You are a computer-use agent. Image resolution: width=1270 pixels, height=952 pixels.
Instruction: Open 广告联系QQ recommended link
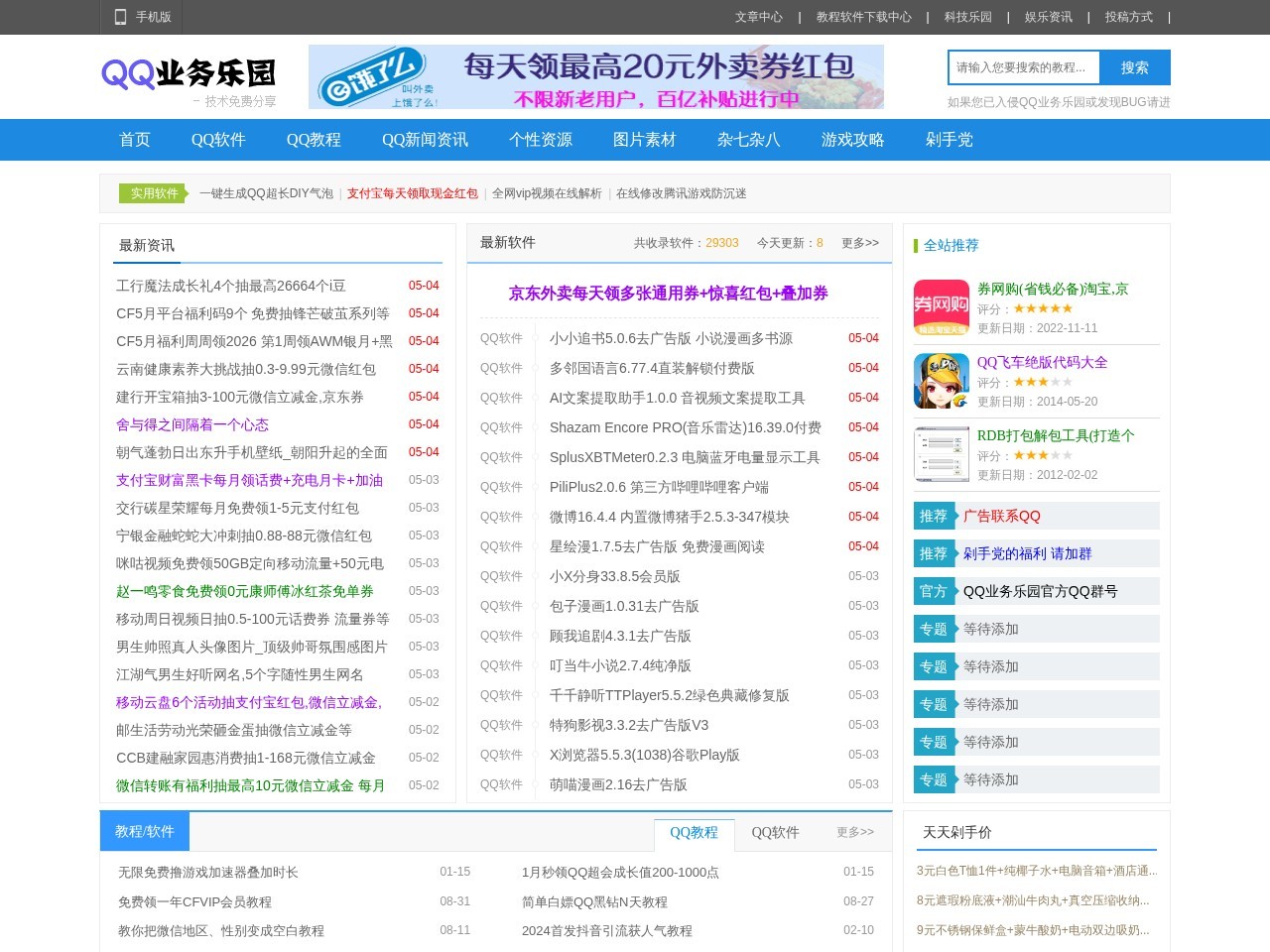(x=1002, y=516)
